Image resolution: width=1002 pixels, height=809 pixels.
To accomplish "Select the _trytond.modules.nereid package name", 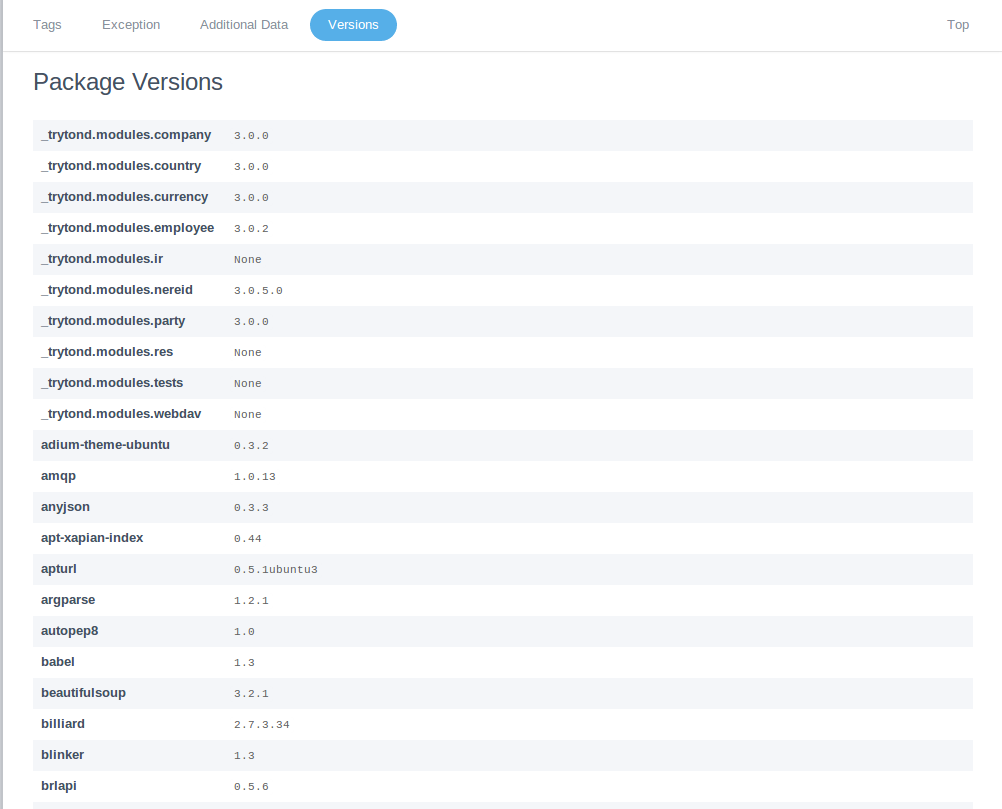I will (x=117, y=290).
